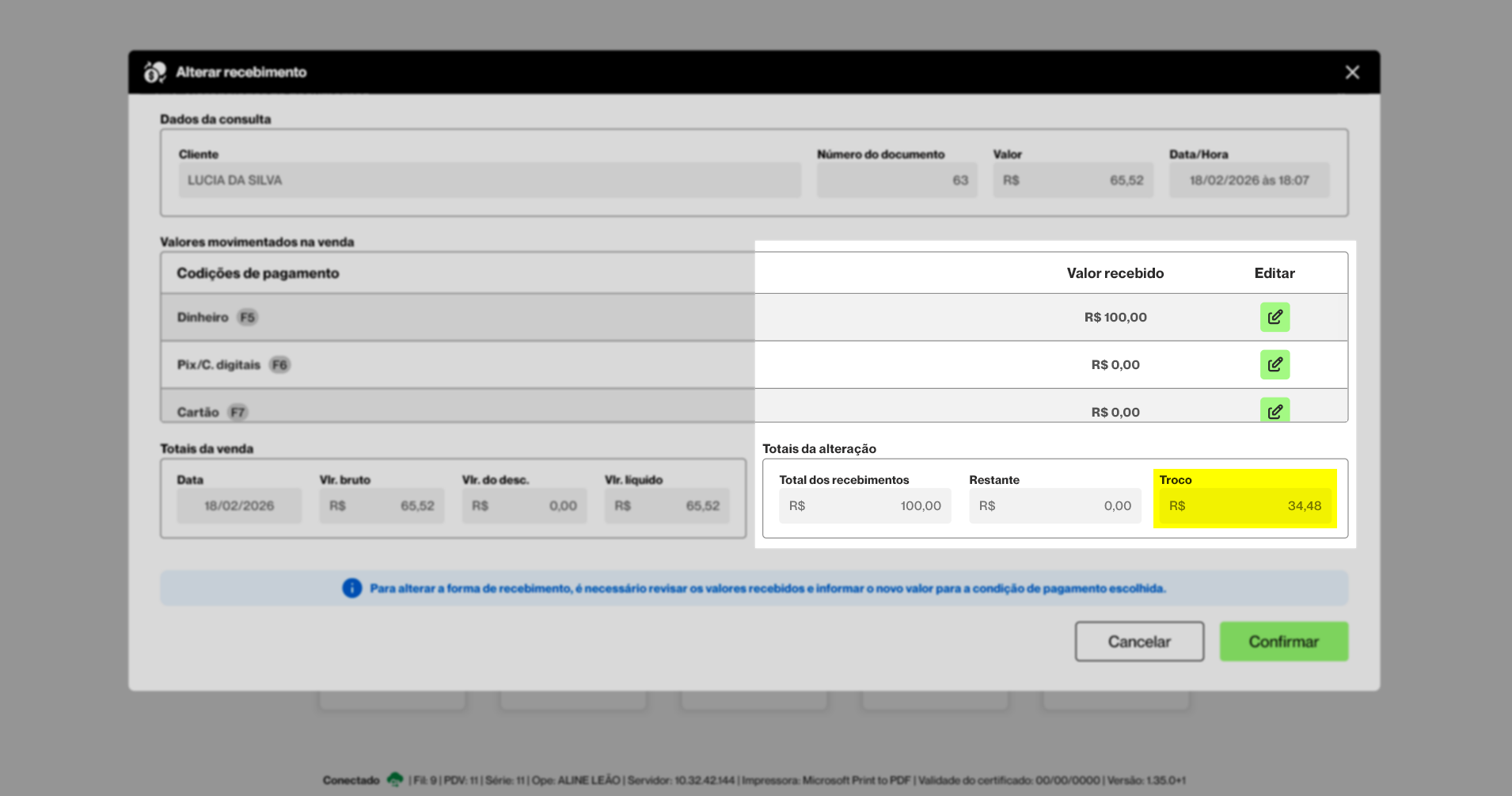Image resolution: width=1512 pixels, height=796 pixels.
Task: Click the green cloud Conectado status icon
Action: (395, 779)
